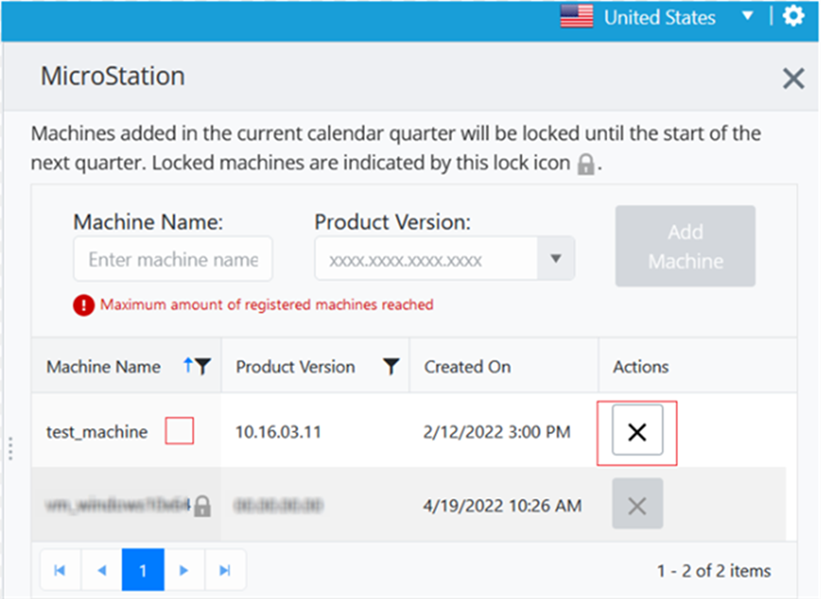
Task: Click the Add Machine button
Action: [685, 246]
